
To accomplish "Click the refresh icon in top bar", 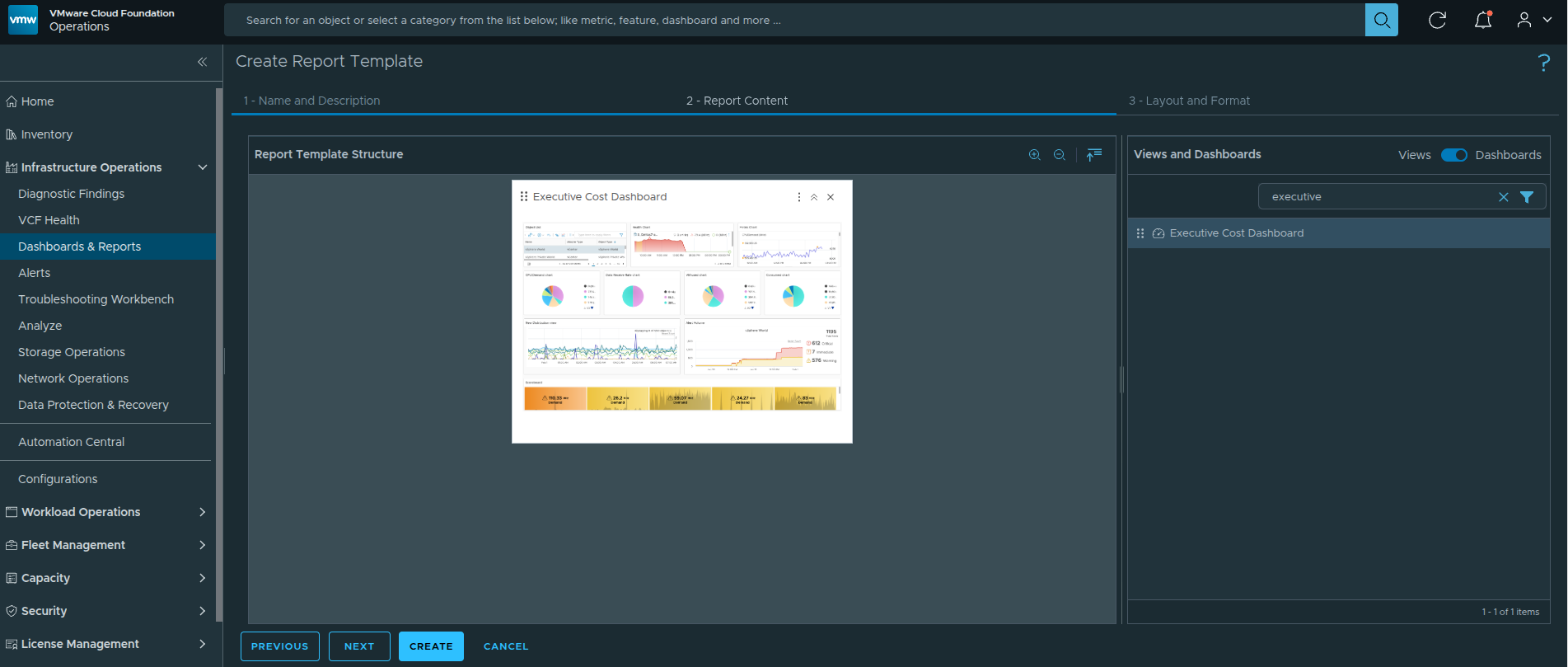I will 1437,20.
